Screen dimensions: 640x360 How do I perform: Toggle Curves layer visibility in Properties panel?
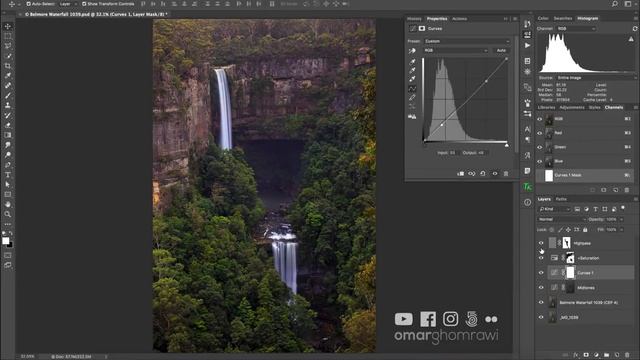click(495, 173)
